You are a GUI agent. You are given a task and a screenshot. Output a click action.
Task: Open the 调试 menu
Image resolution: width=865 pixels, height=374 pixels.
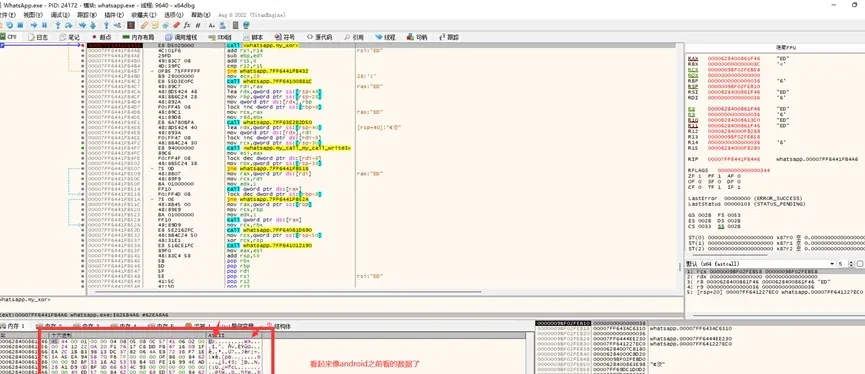[60, 15]
